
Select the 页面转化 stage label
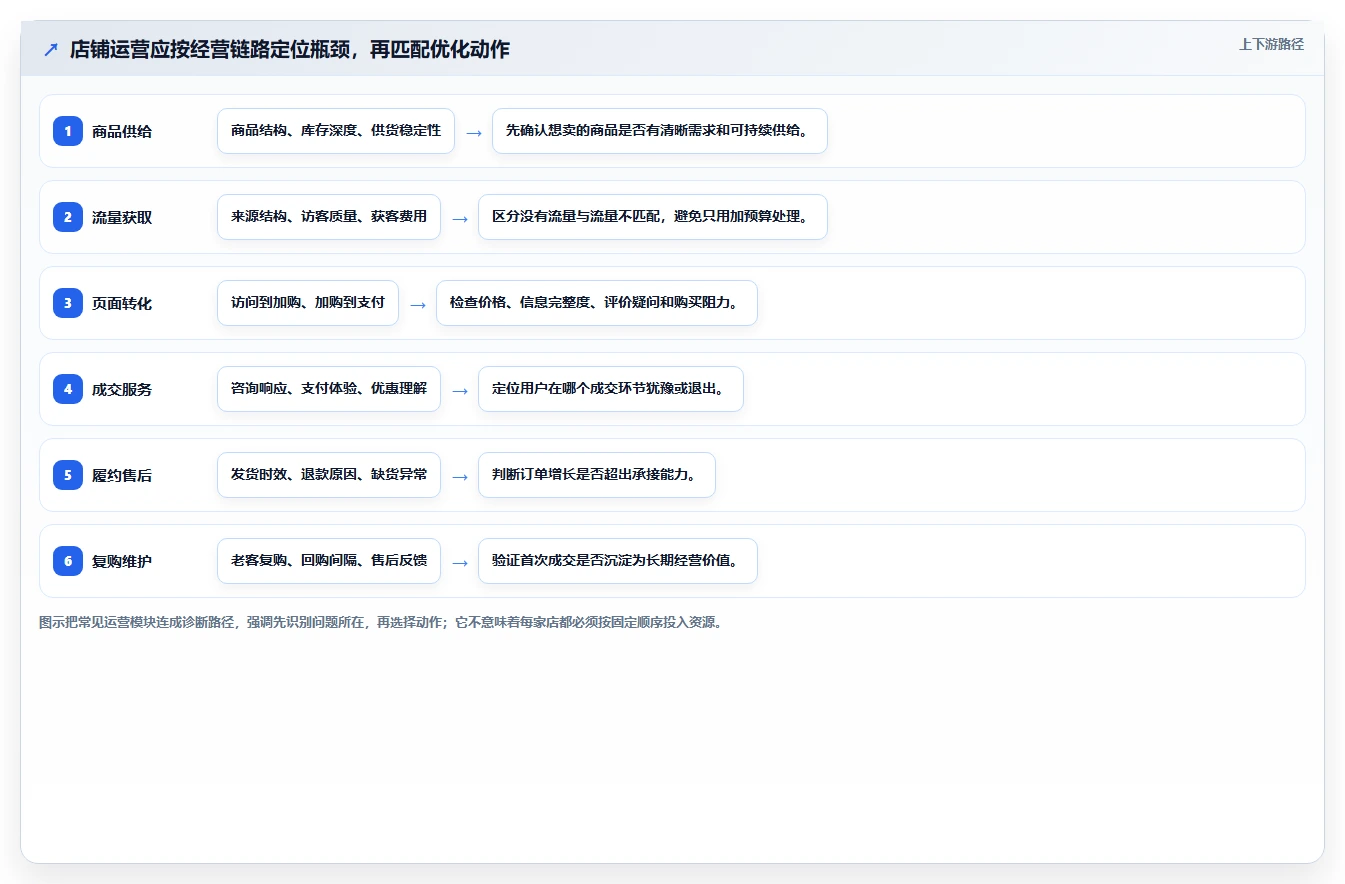(x=122, y=303)
